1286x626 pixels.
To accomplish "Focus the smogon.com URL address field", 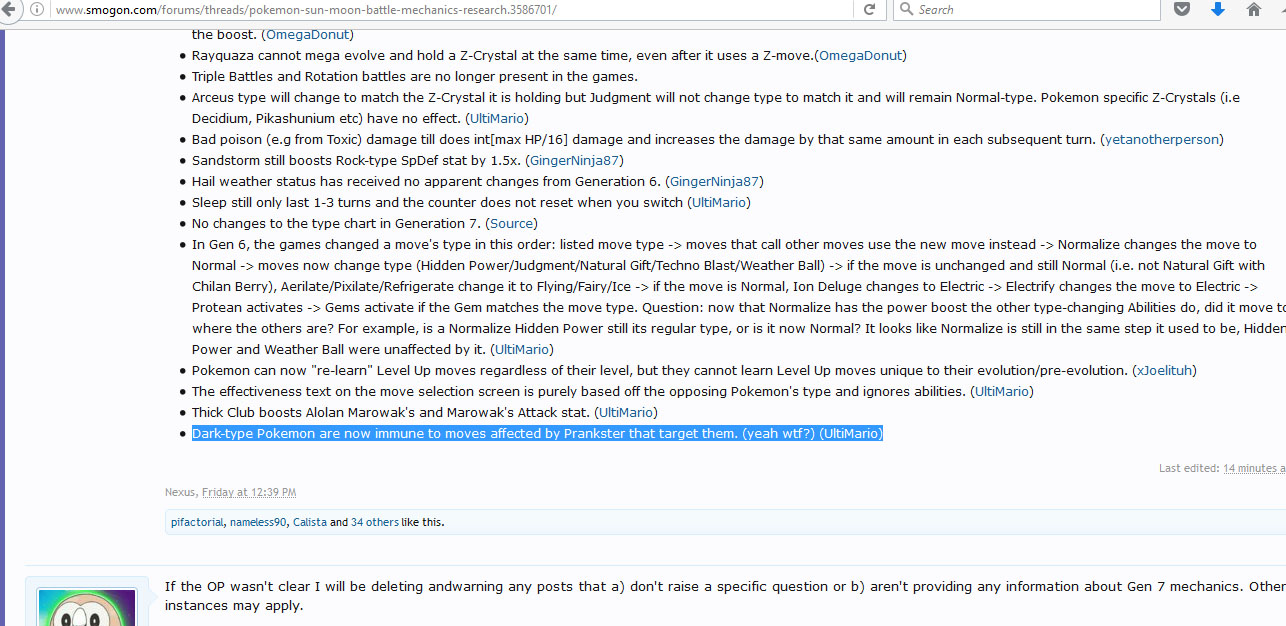I will [x=450, y=9].
